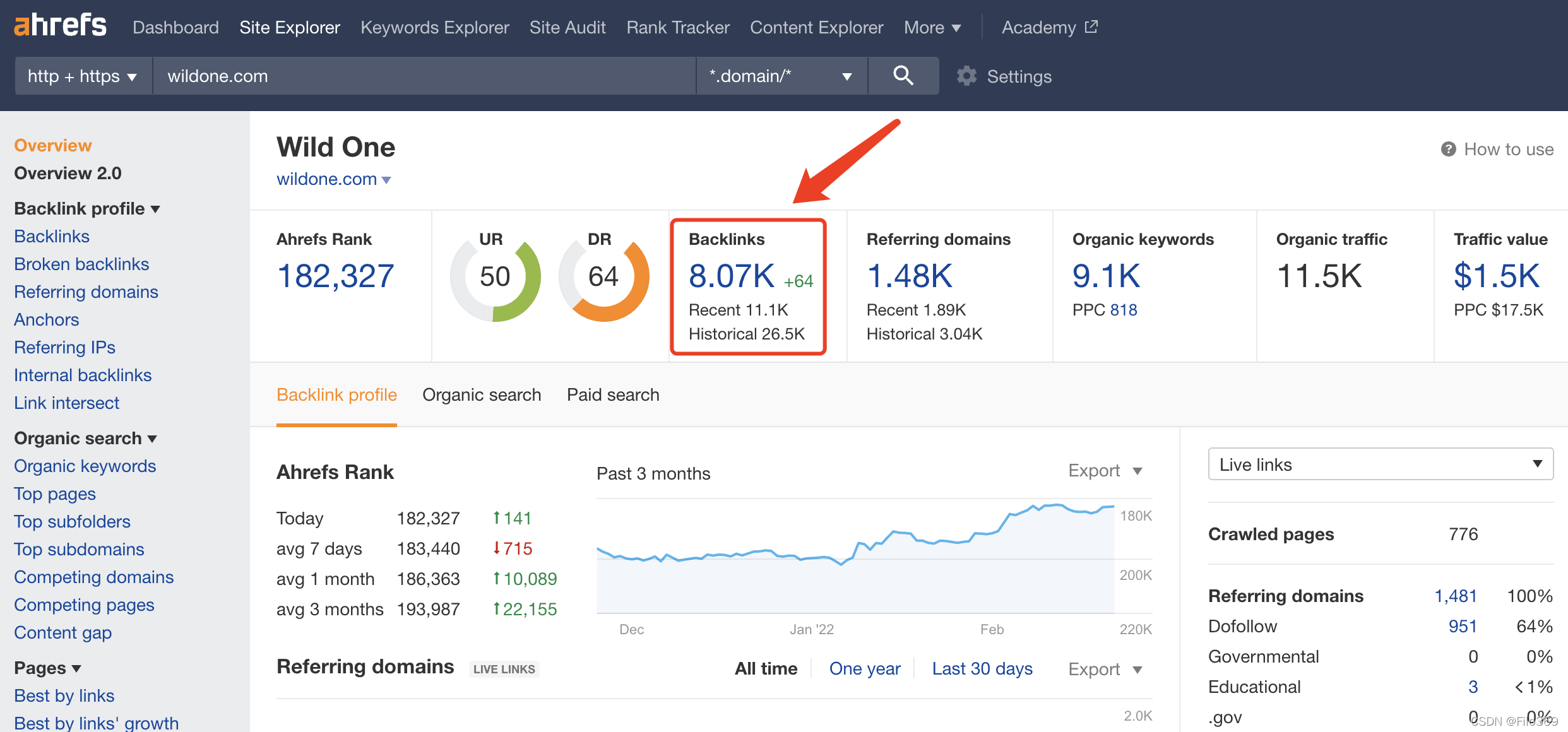Open the http + https protocol dropdown

click(x=83, y=76)
